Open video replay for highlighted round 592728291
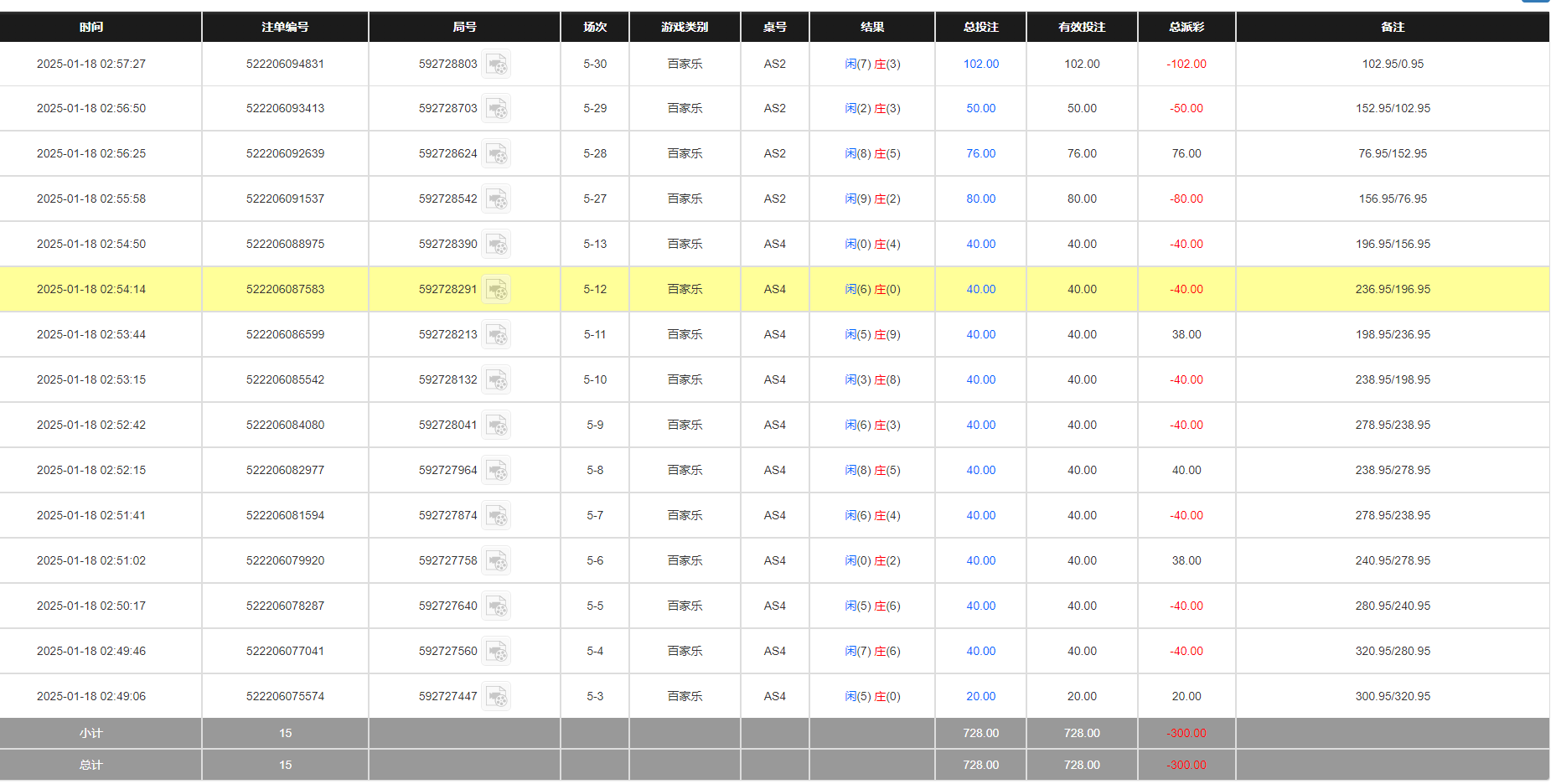The image size is (1556, 784). [499, 290]
